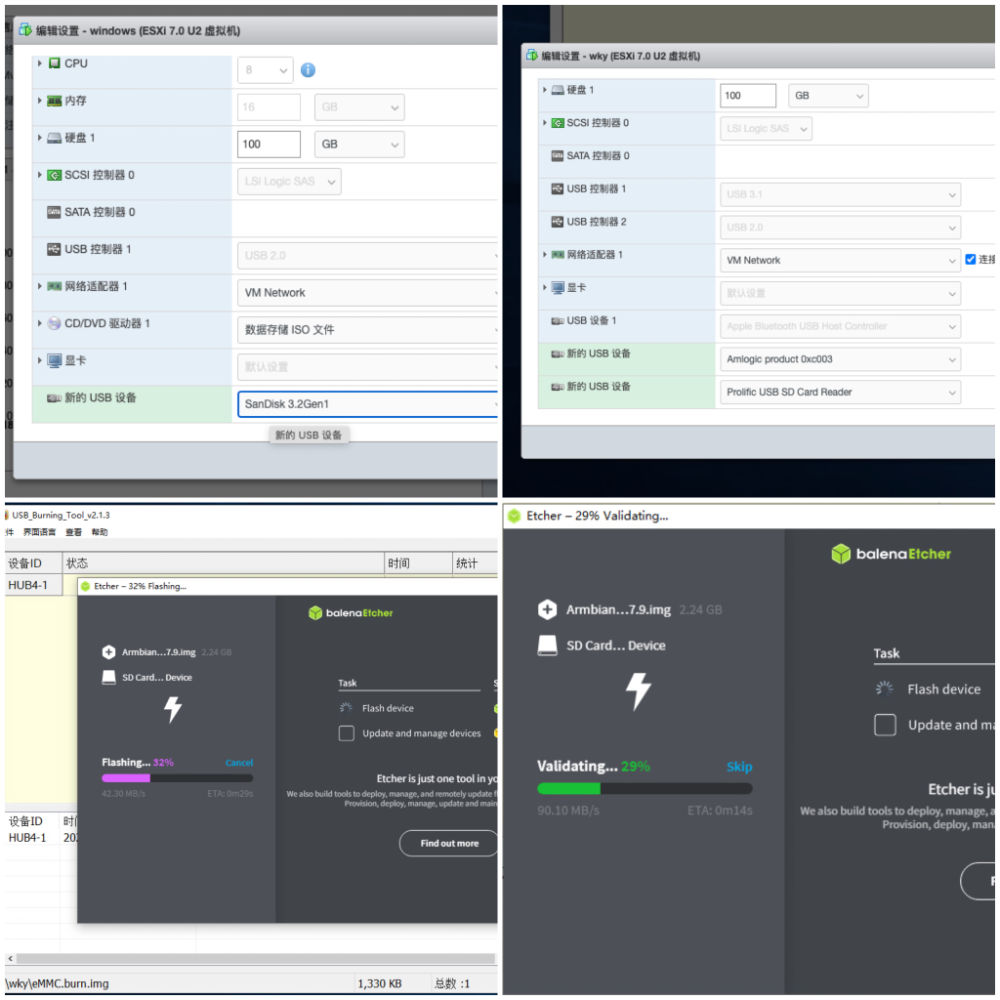Image resolution: width=1000 pixels, height=1000 pixels.
Task: Click the USB icon on the Prolific SD Card Reader row
Action: pos(557,386)
